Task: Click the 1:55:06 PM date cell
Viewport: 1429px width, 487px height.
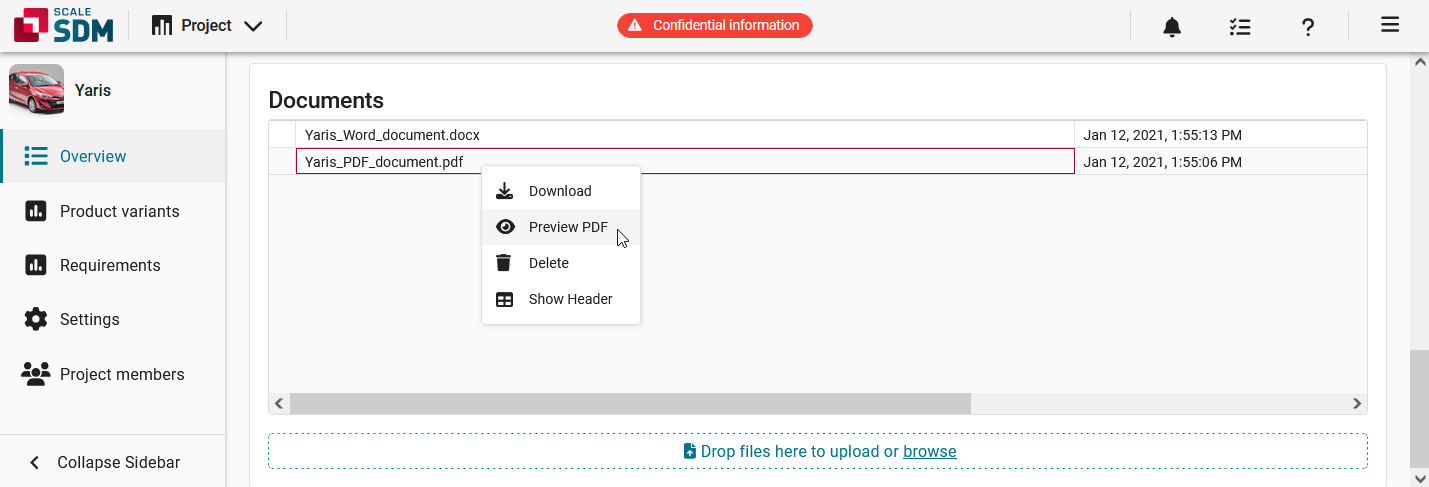Action: coord(1220,162)
